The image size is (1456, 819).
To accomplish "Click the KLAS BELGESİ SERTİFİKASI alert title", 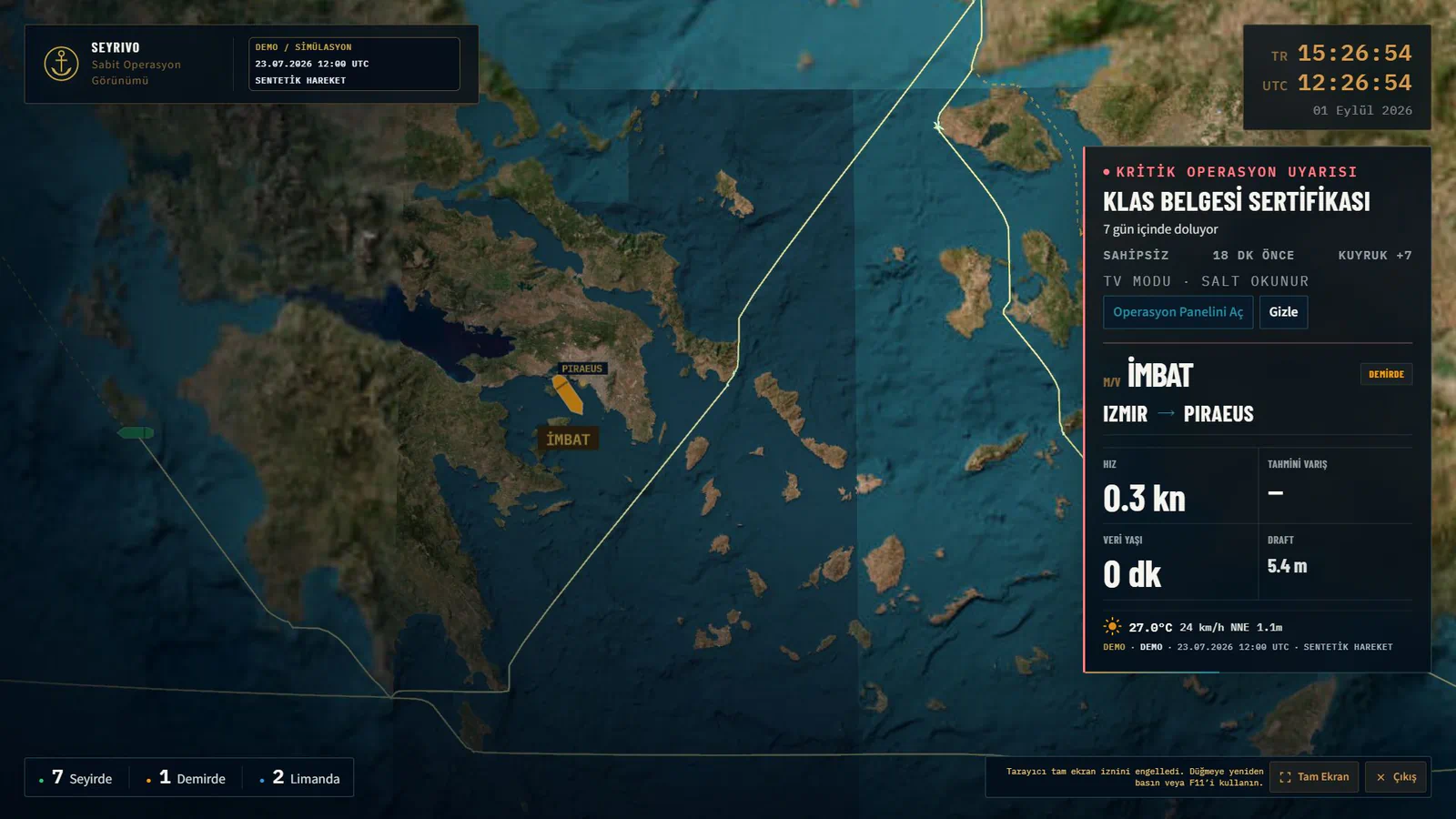I will point(1236,201).
